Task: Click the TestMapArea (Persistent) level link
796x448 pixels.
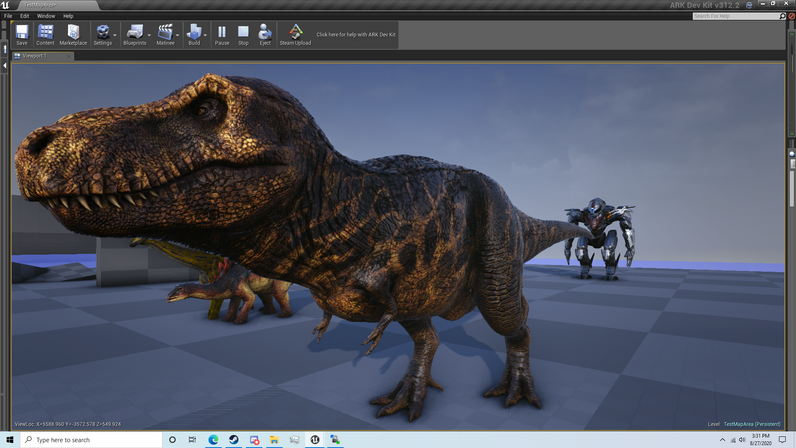Action: [752, 424]
